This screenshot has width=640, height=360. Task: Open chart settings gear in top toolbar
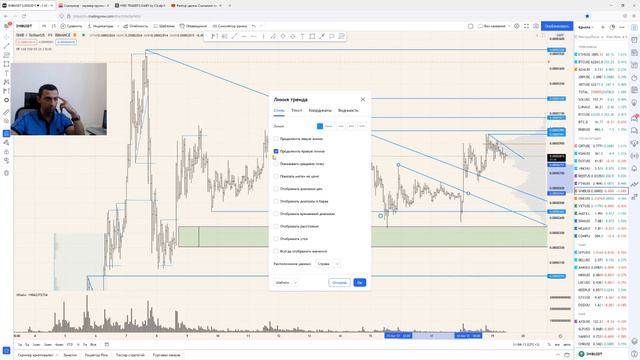tap(517, 26)
